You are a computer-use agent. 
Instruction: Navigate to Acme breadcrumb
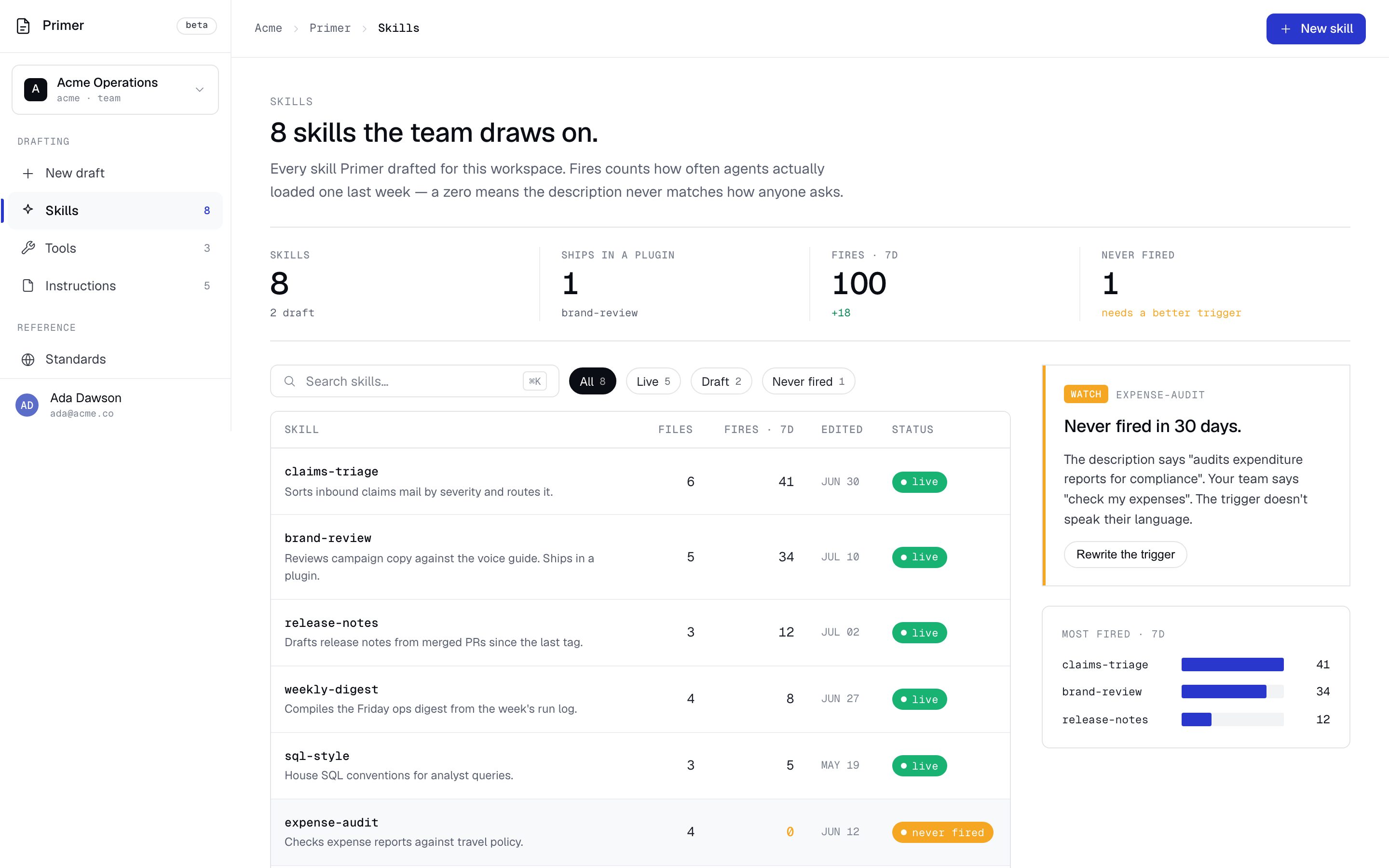[x=268, y=28]
